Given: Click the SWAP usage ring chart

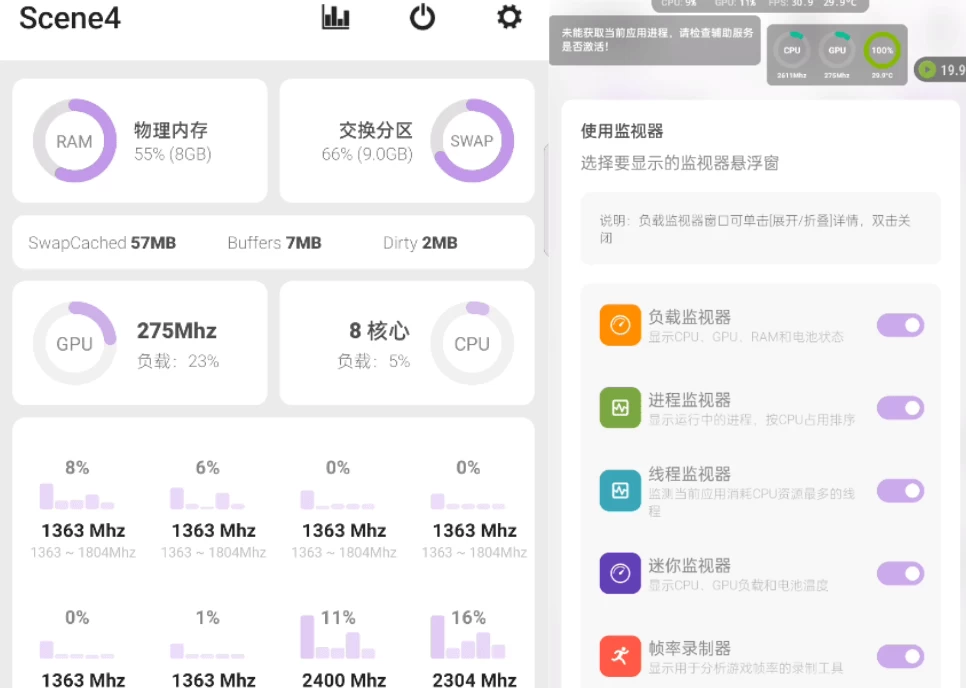Looking at the screenshot, I should pyautogui.click(x=472, y=141).
